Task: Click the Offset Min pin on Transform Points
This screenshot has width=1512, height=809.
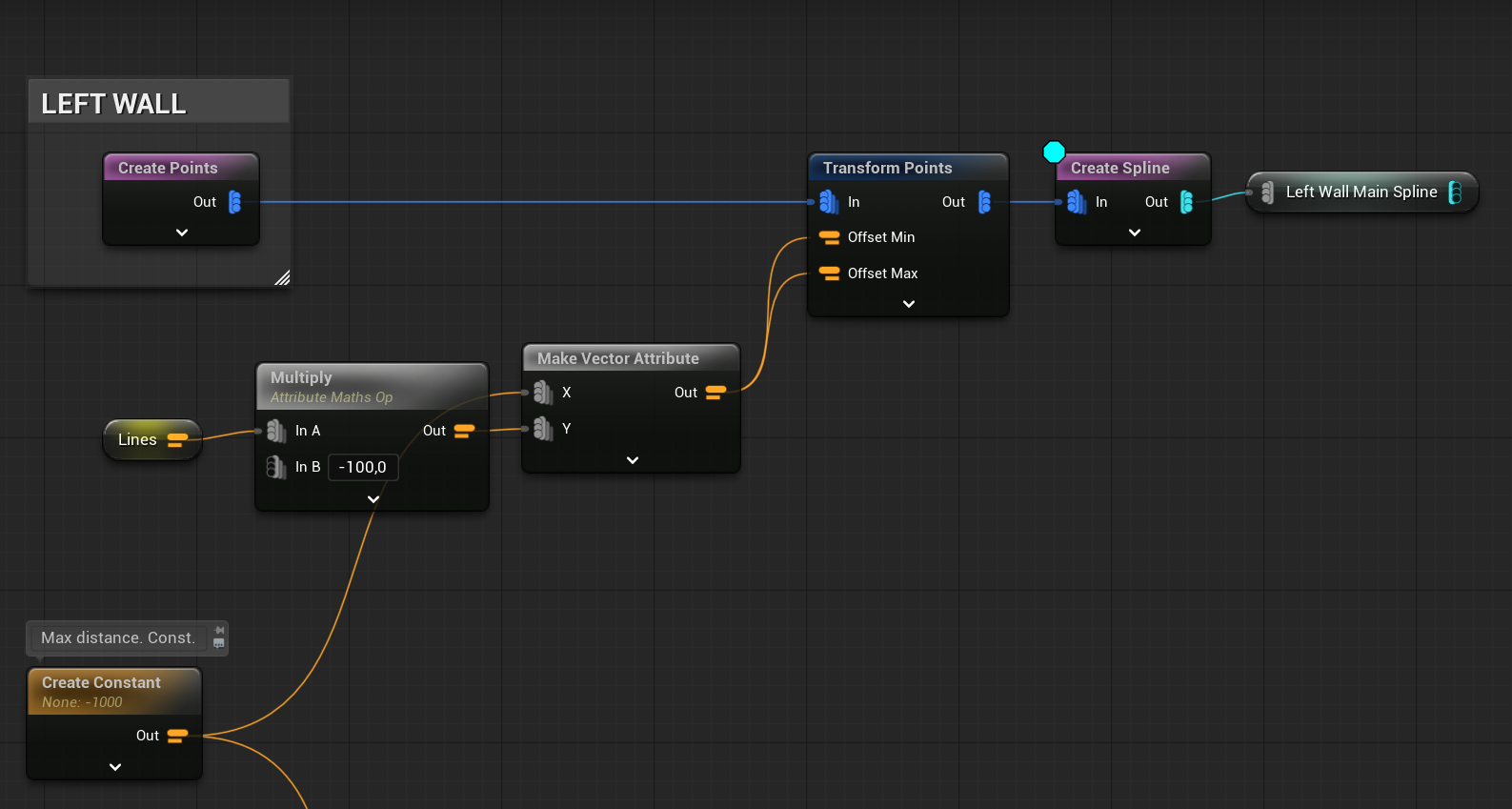Action: coord(829,237)
